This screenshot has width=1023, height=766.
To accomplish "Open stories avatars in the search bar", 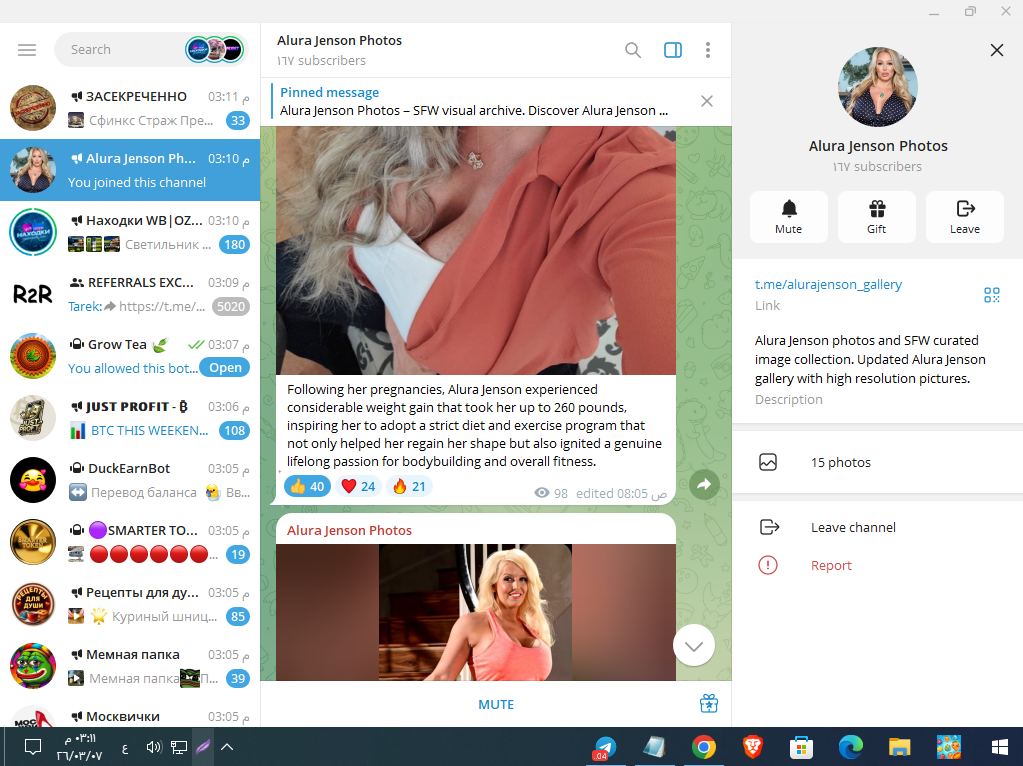I will [x=215, y=50].
